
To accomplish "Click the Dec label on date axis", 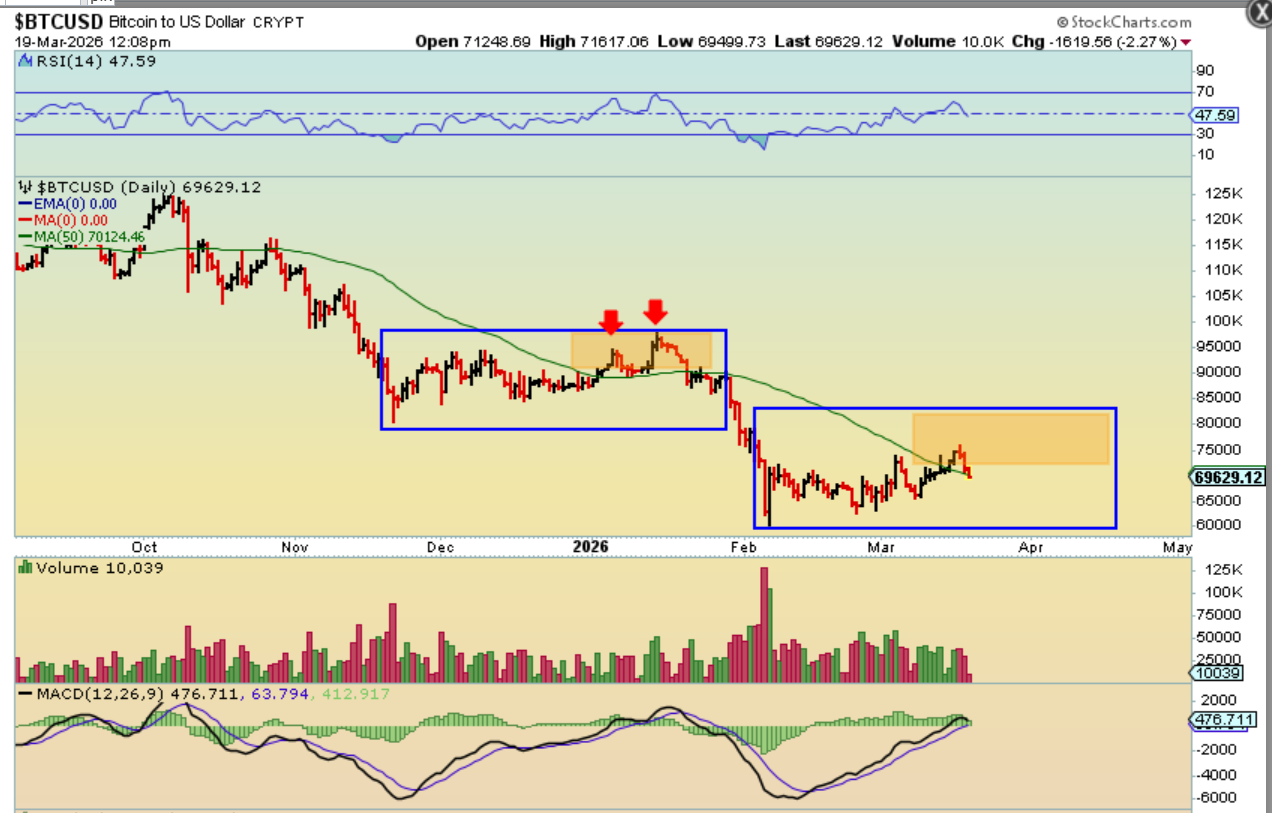I will pyautogui.click(x=440, y=547).
